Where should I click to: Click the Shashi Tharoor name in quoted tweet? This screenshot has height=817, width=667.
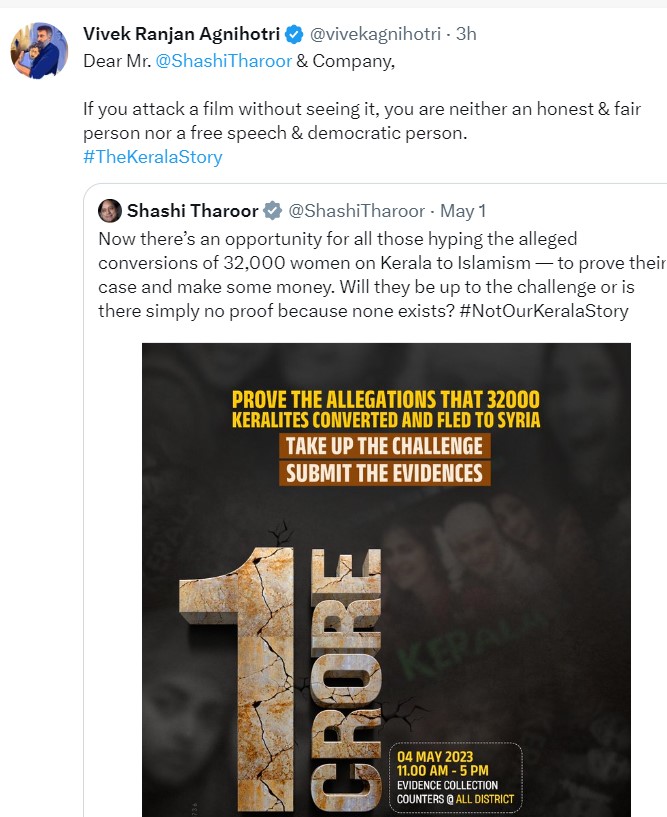coord(192,211)
